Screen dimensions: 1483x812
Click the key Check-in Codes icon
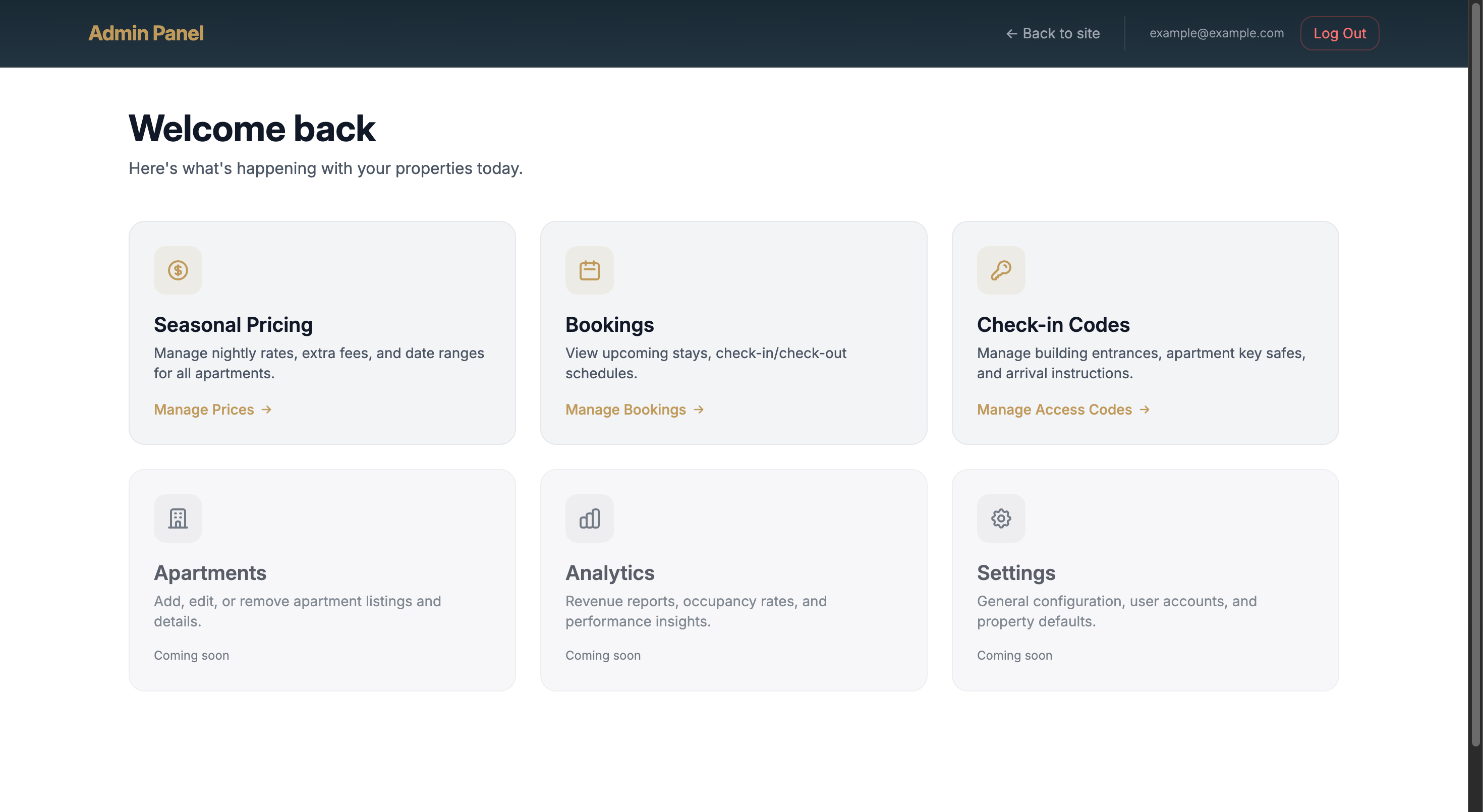tap(1001, 270)
